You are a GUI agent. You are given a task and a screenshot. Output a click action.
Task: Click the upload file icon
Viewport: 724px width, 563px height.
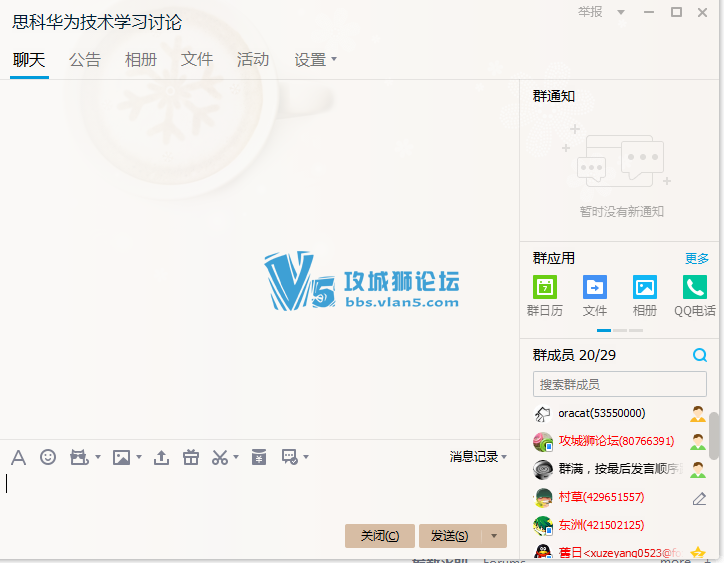tap(161, 457)
